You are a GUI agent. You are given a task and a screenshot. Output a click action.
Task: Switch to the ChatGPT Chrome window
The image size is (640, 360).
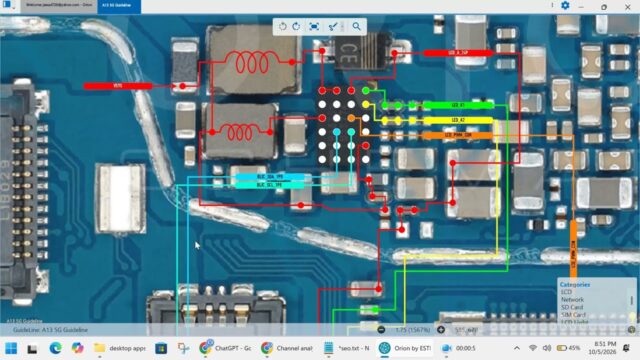click(225, 348)
